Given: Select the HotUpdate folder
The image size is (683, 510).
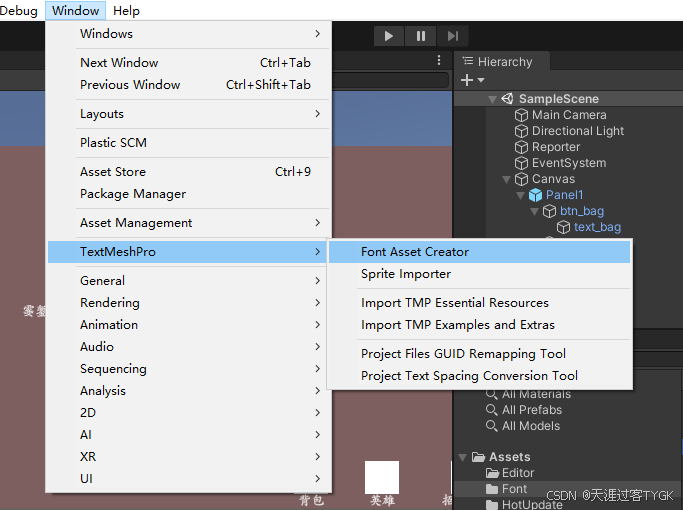Looking at the screenshot, I should pos(532,504).
